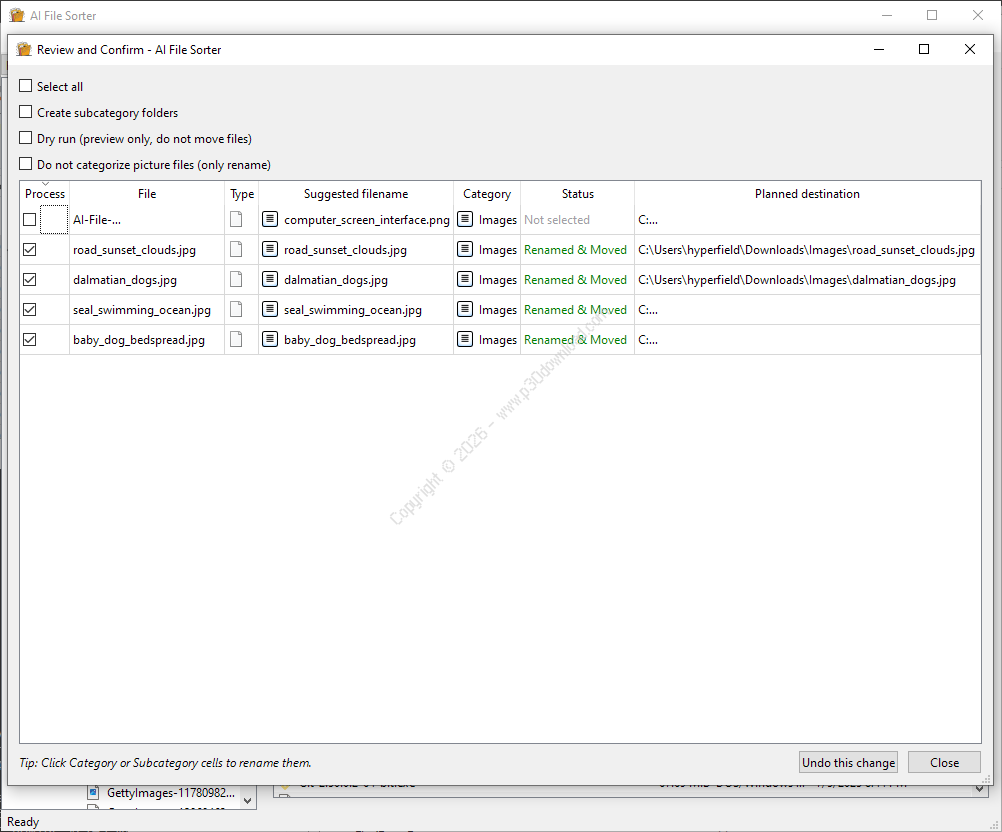Enable Create subcategory folders option
1002x832 pixels.
tap(26, 113)
